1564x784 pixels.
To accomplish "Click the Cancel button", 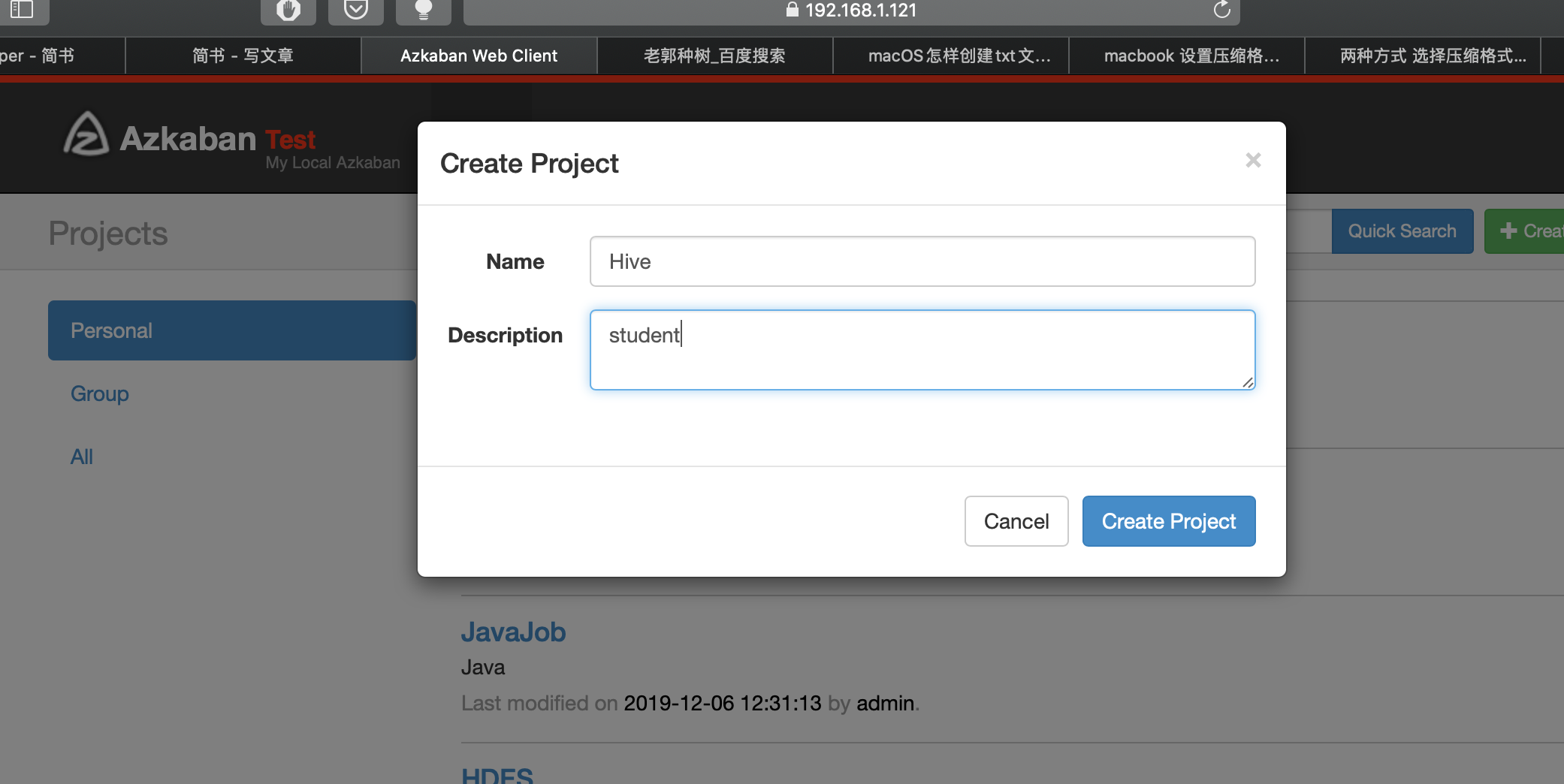I will 1016,521.
